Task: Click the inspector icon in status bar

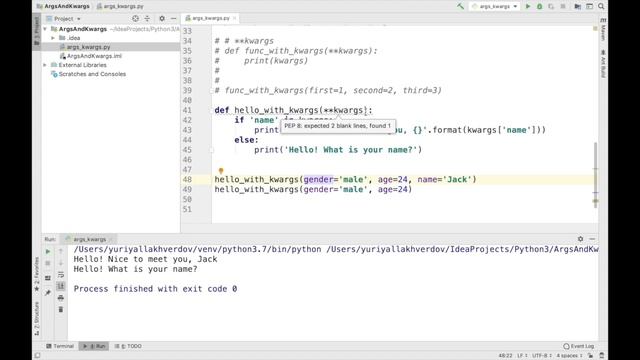Action: (x=602, y=356)
